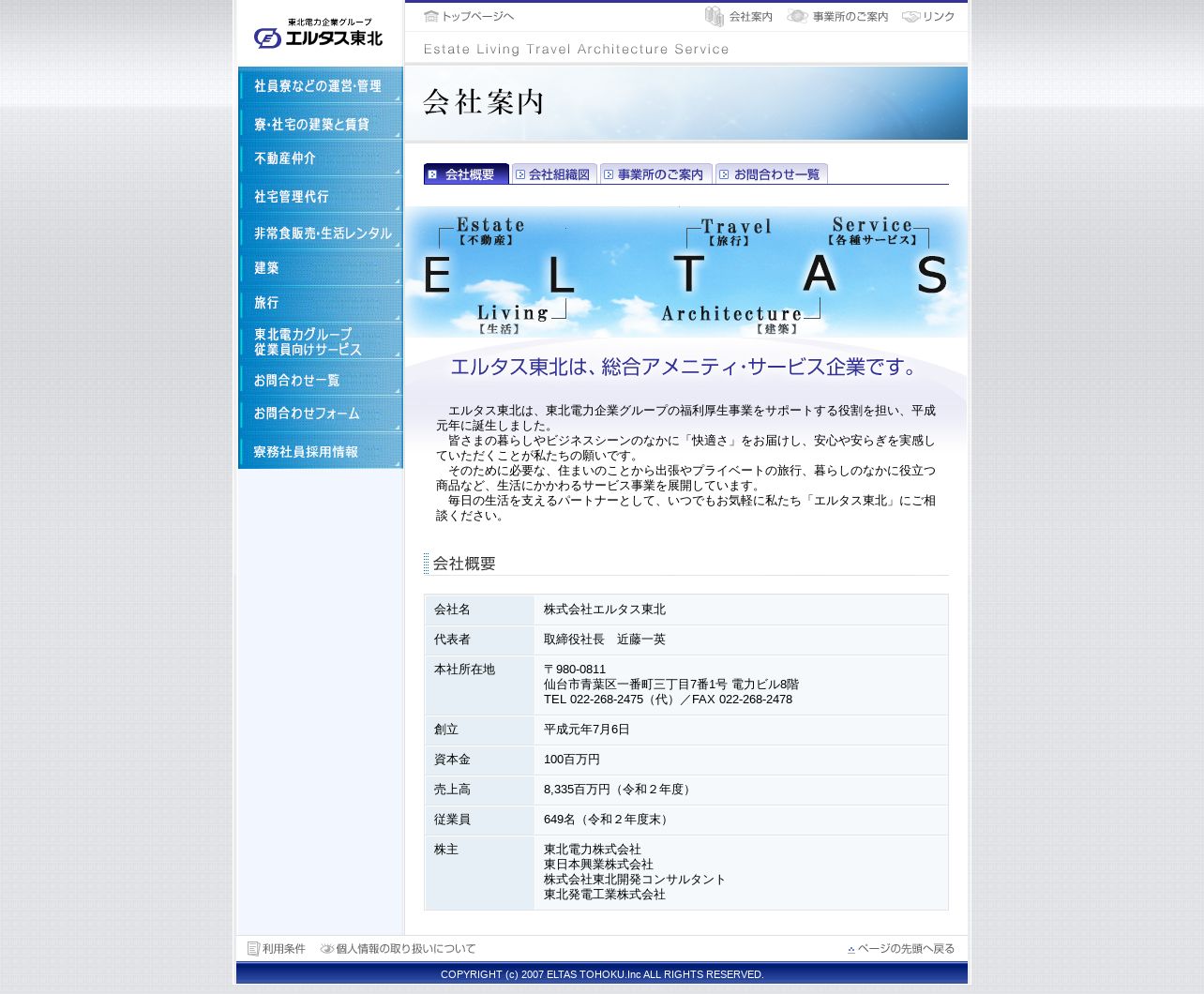Click 東北電力株式会社 in shareholders

click(x=593, y=850)
